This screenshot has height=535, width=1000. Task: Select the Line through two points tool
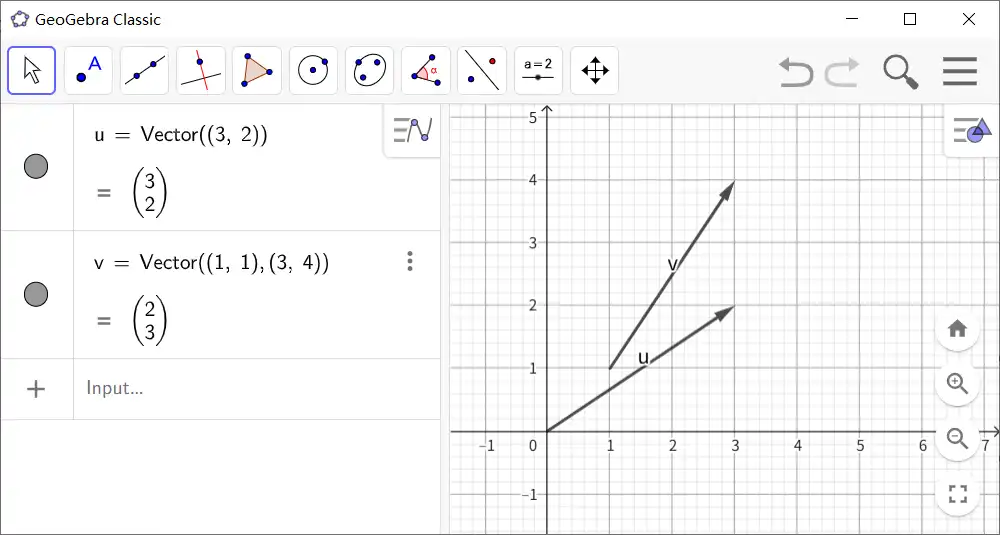click(x=144, y=71)
